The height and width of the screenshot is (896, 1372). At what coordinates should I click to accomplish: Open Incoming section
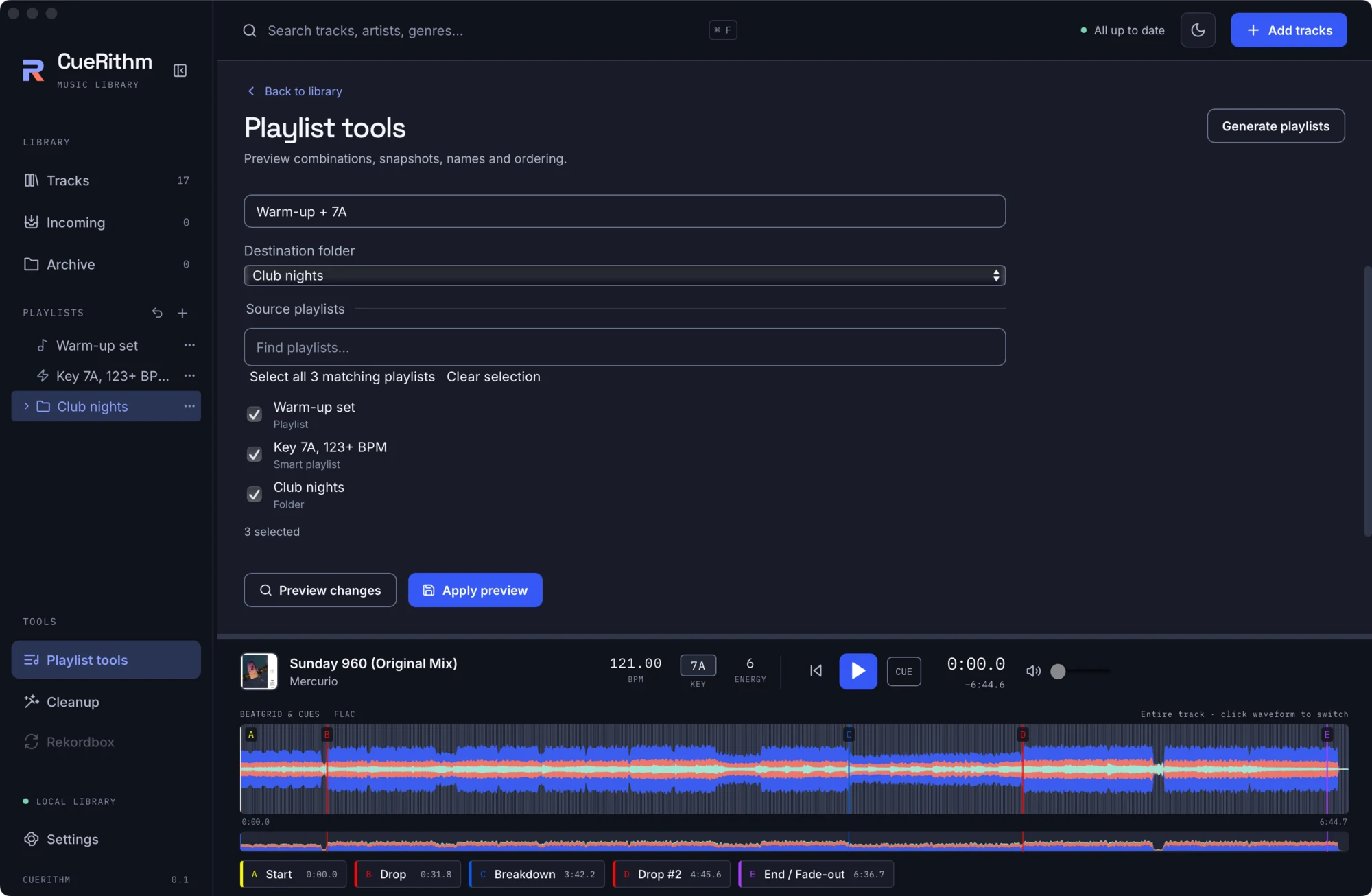pyautogui.click(x=106, y=222)
